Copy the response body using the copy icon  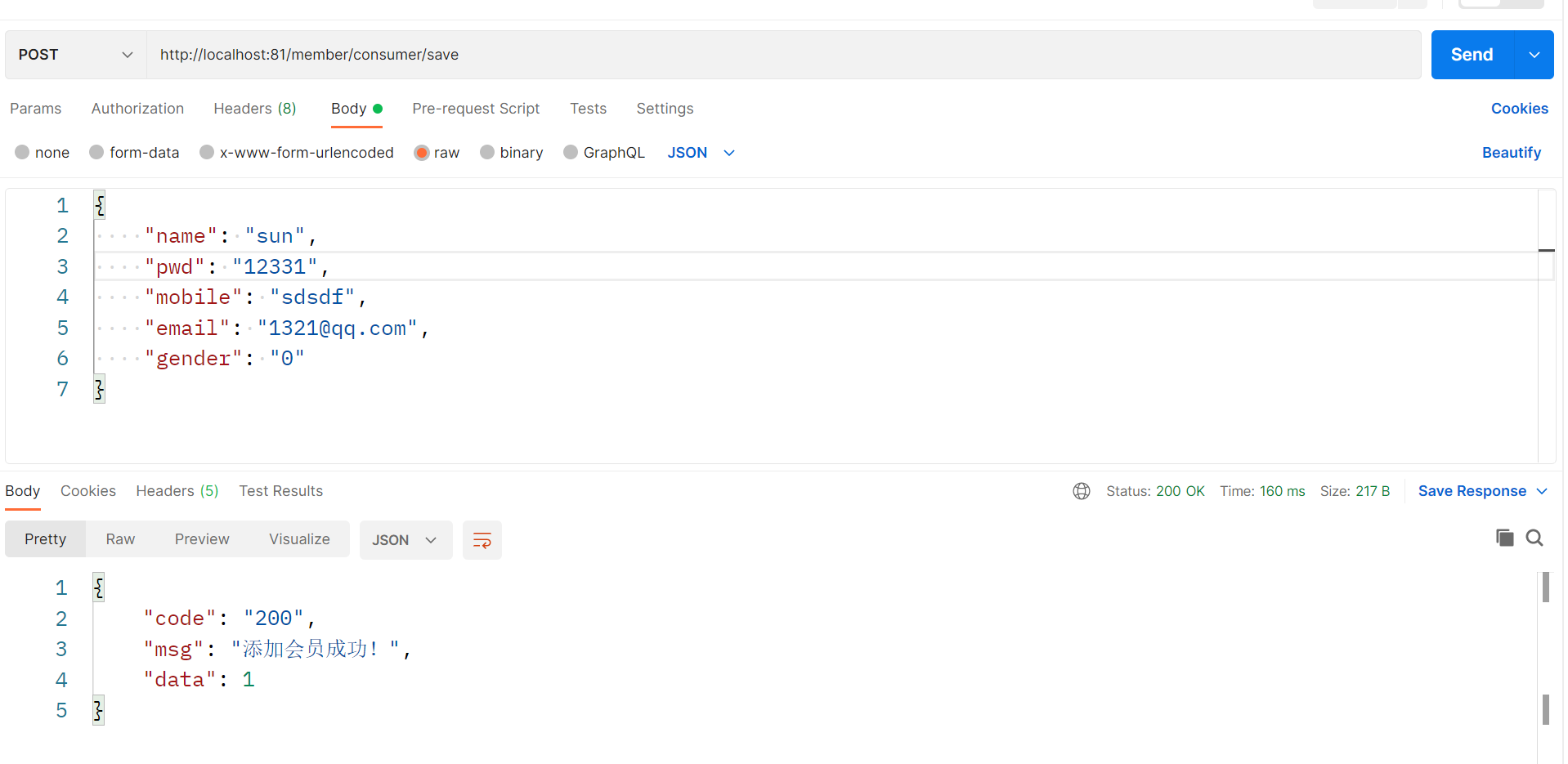tap(1504, 538)
